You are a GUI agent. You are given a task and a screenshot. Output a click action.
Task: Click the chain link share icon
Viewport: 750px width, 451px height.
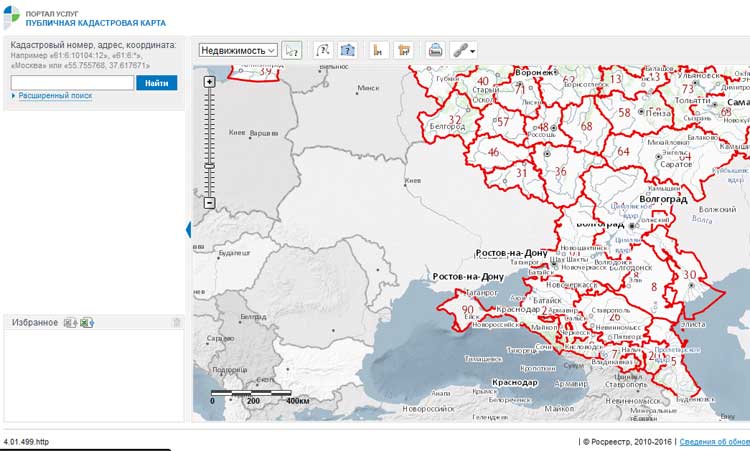[x=460, y=50]
